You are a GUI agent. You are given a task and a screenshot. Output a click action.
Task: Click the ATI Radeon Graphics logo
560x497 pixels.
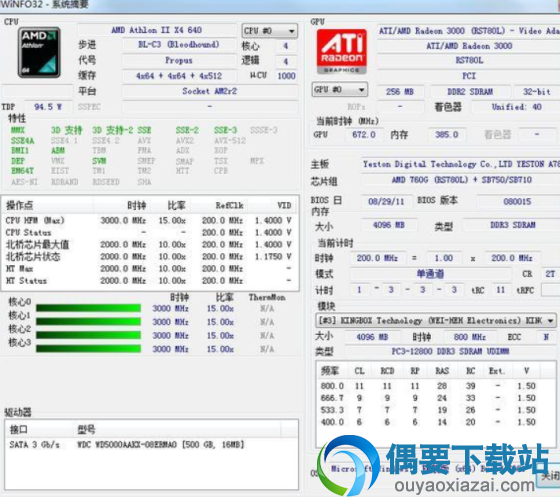pos(341,51)
